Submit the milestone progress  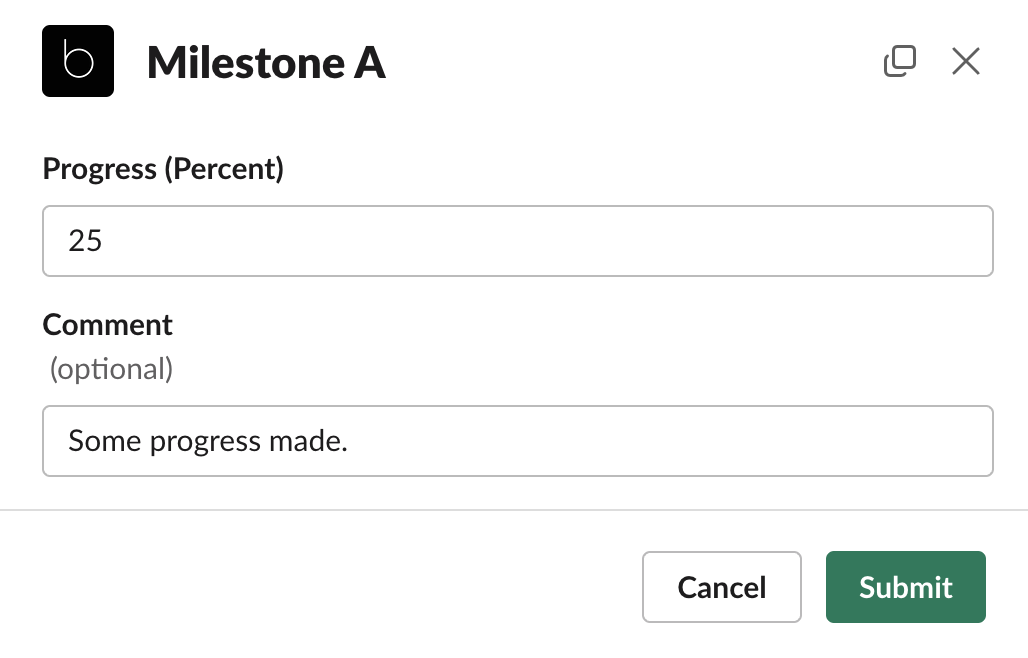(905, 587)
